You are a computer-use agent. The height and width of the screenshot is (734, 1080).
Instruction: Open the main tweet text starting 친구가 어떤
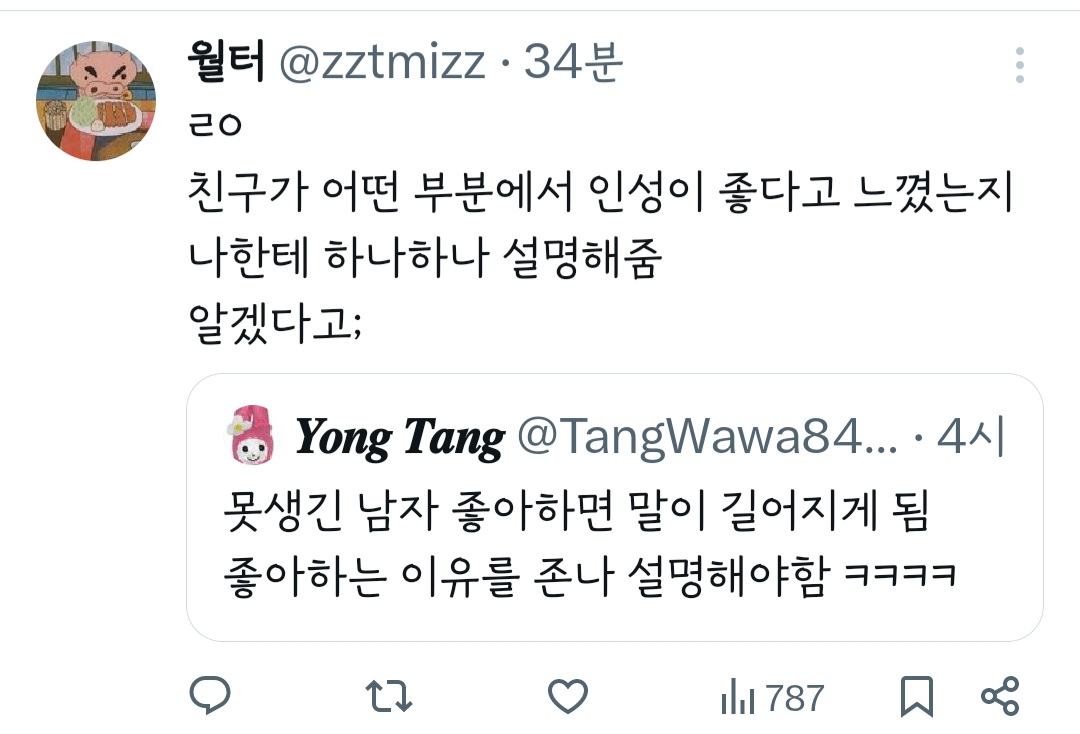click(599, 224)
